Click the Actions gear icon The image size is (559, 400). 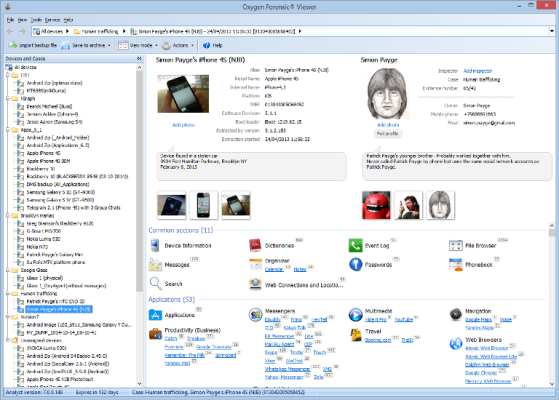pos(166,45)
